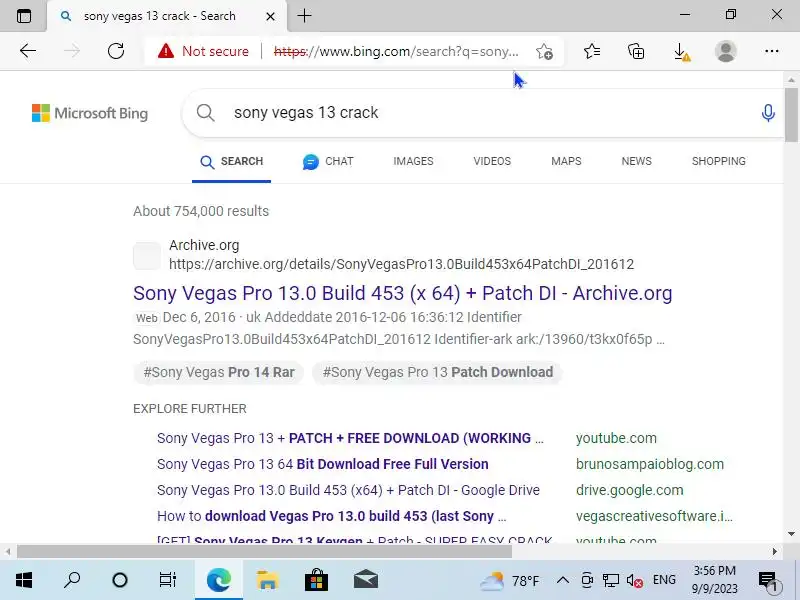Open the notification center
The width and height of the screenshot is (800, 600).
coord(768,581)
